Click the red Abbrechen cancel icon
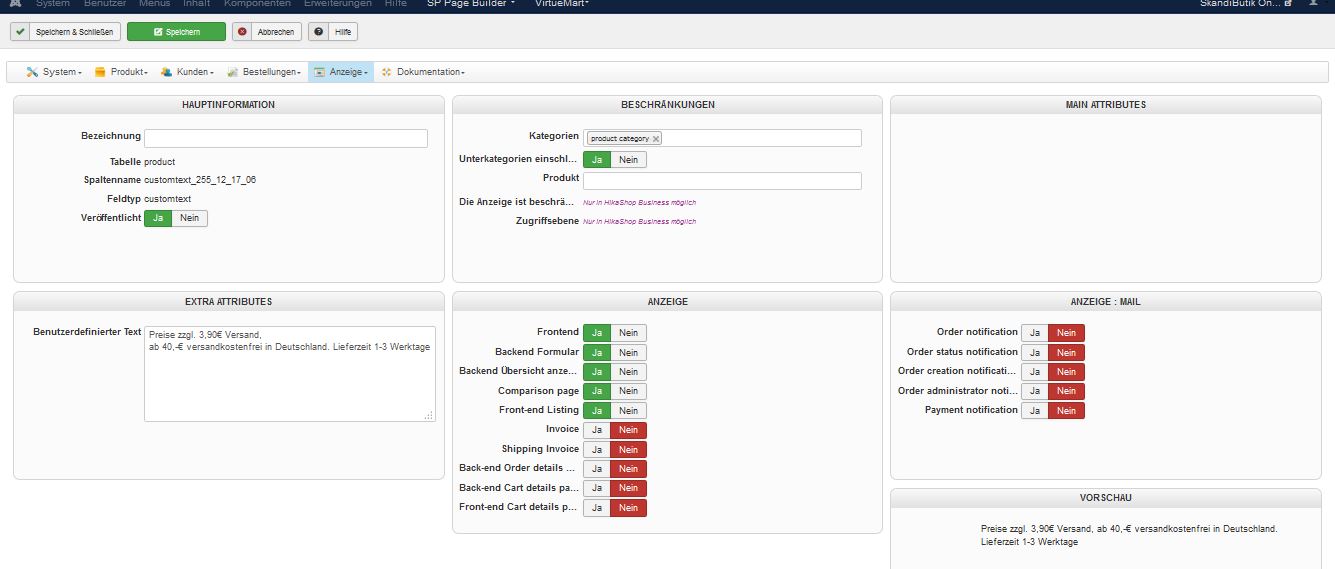Image resolution: width=1335 pixels, height=569 pixels. click(x=242, y=32)
